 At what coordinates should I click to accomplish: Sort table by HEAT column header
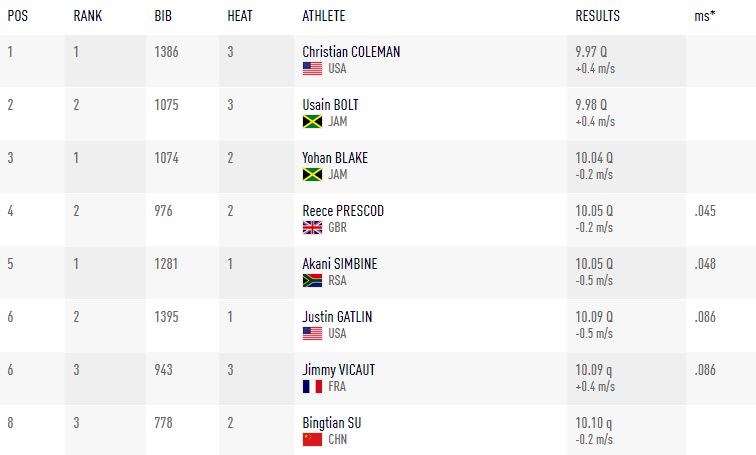(240, 16)
